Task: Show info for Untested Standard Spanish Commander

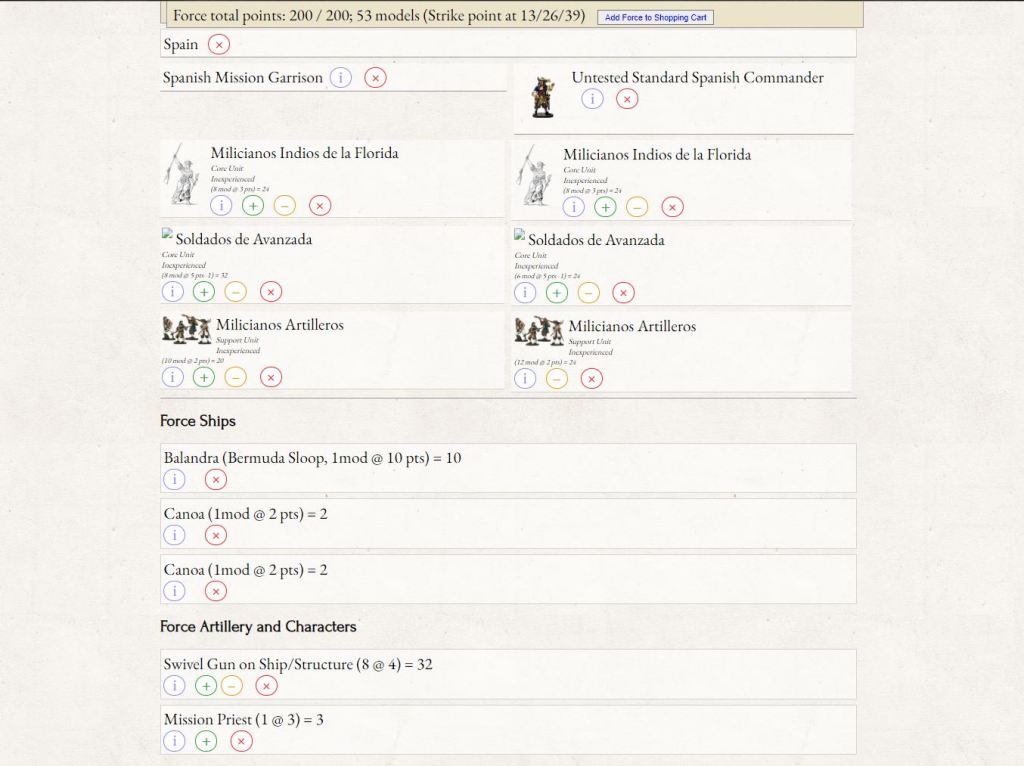Action: coord(592,98)
